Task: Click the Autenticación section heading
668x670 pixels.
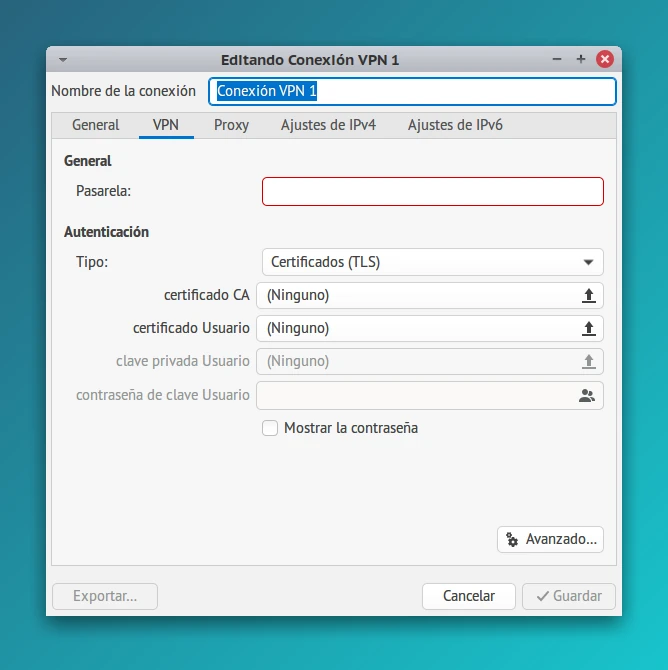Action: point(106,232)
